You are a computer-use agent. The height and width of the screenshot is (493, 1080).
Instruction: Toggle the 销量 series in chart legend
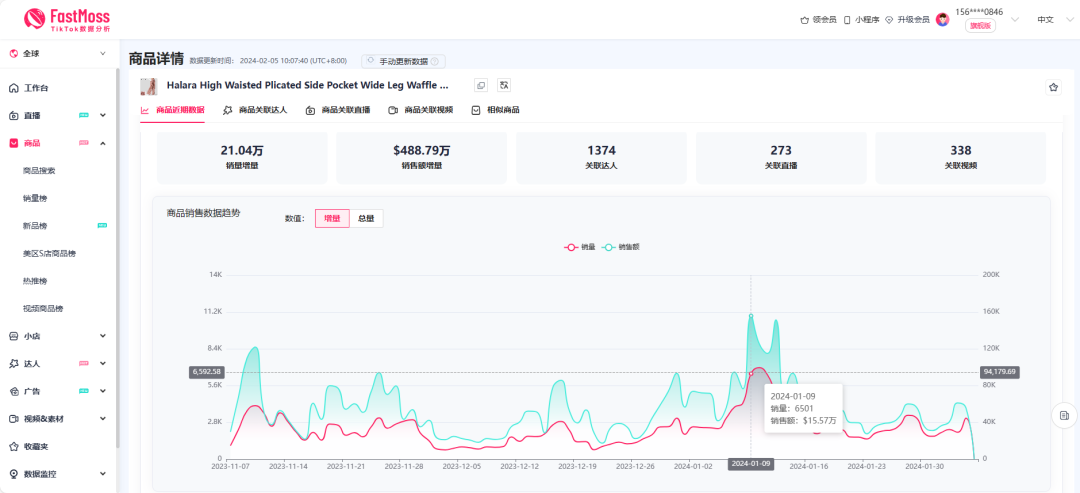[x=581, y=246]
